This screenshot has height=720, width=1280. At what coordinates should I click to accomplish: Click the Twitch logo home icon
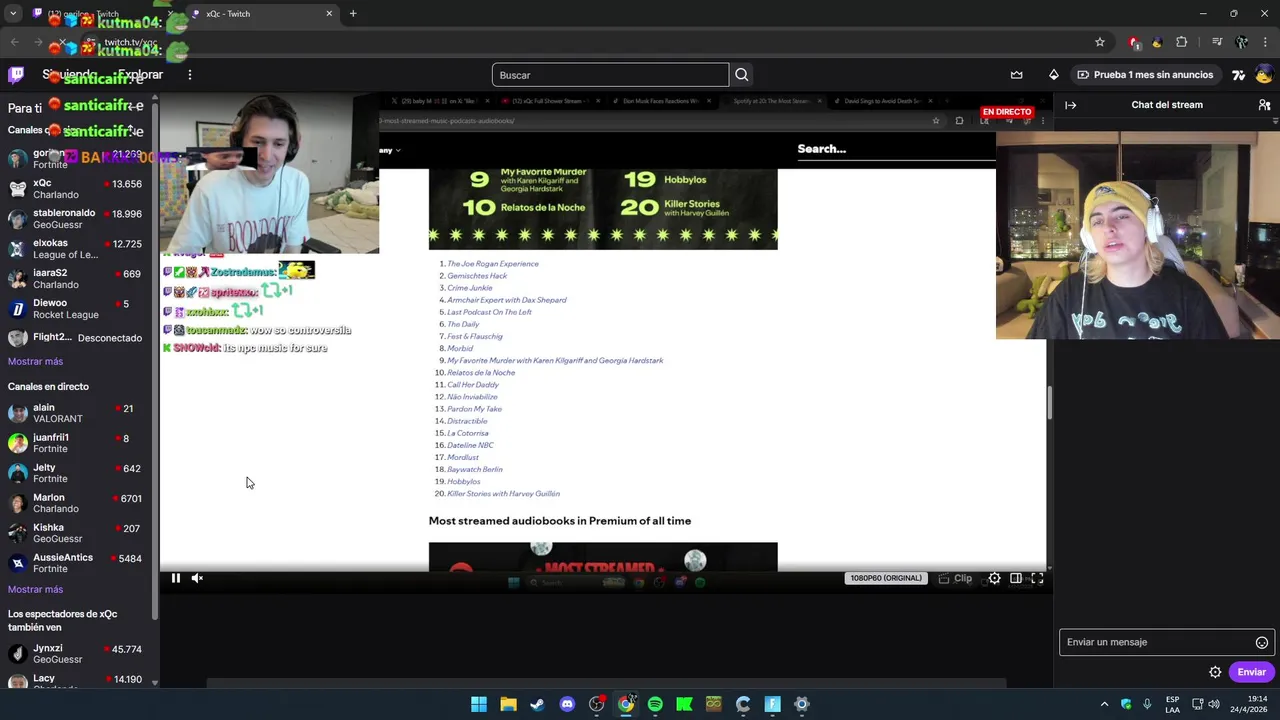[x=16, y=75]
